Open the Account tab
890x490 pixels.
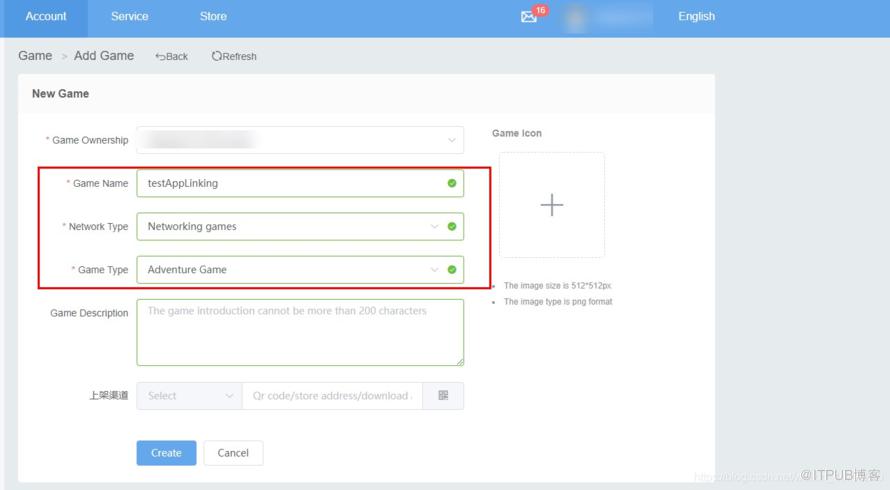coord(45,16)
